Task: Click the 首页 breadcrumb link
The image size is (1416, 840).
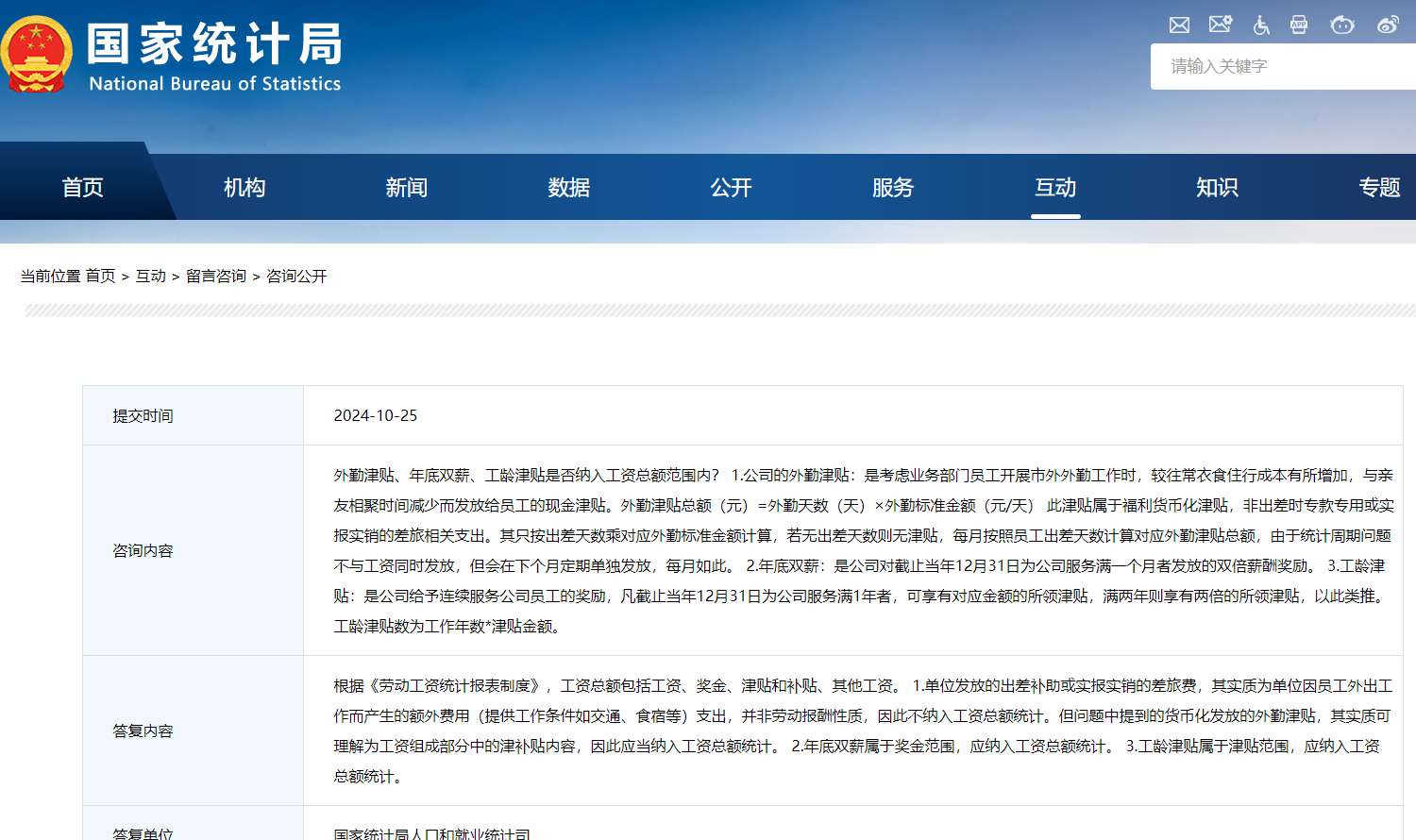Action: pos(100,276)
